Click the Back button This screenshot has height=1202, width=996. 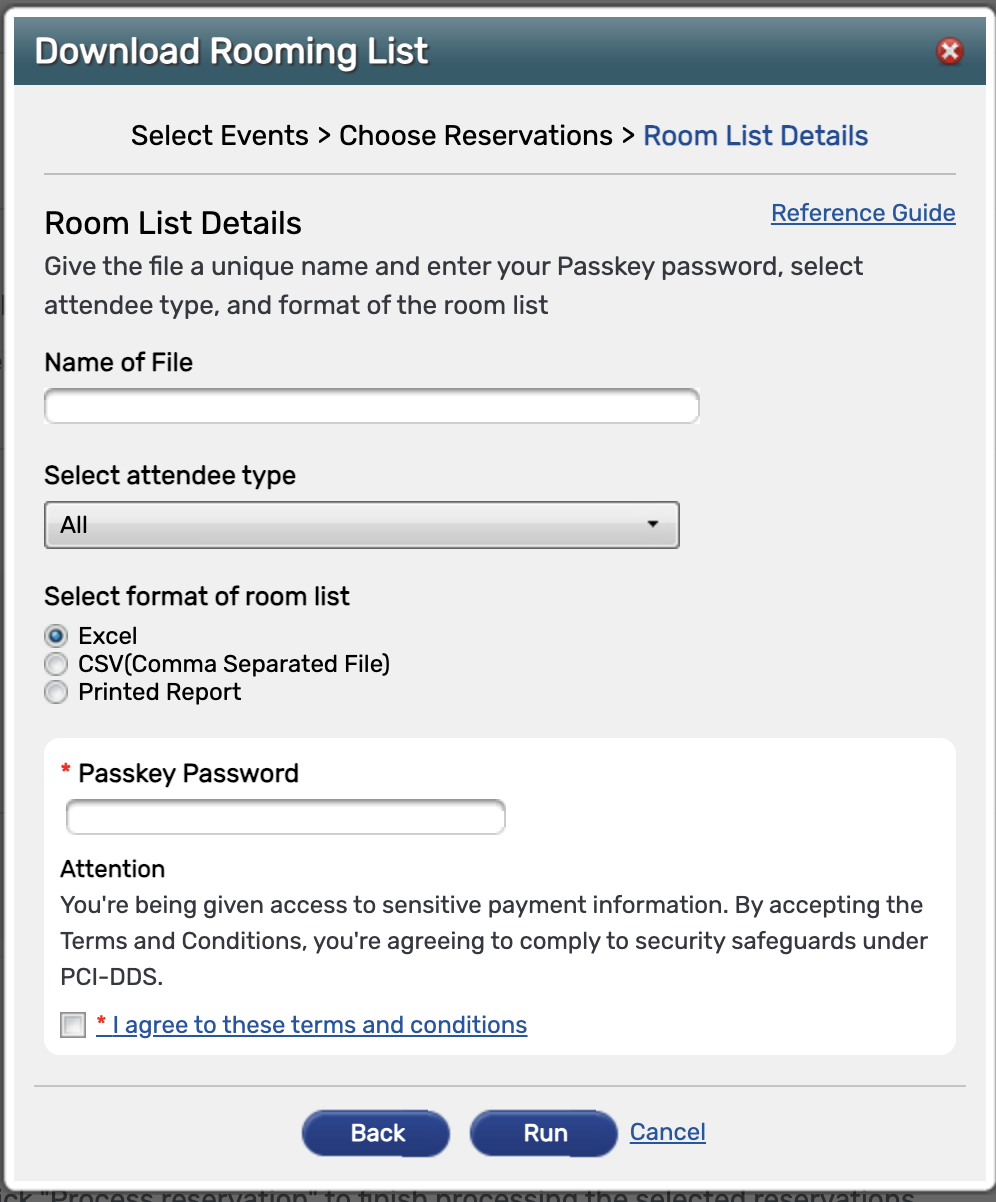(377, 1133)
